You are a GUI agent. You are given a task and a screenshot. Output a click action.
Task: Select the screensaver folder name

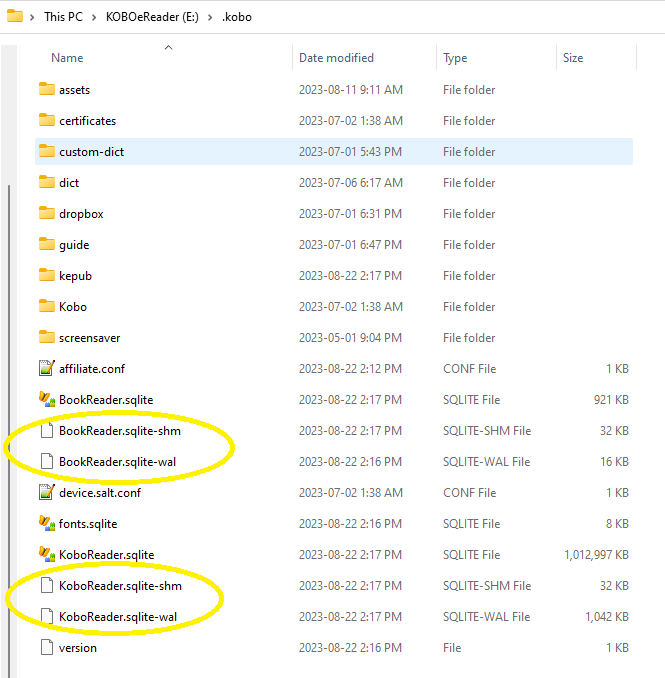click(x=90, y=338)
